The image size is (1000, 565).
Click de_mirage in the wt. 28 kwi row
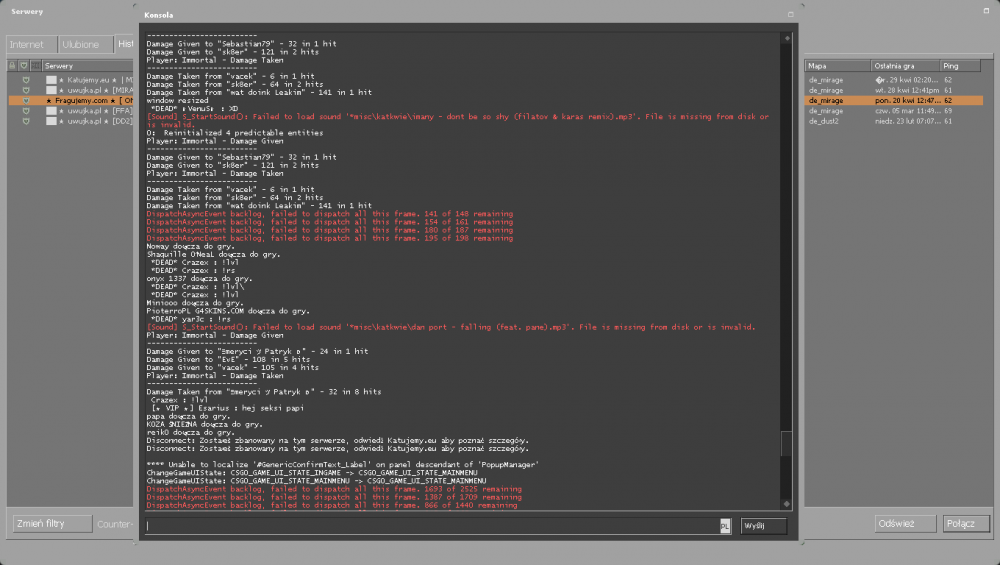coord(826,91)
